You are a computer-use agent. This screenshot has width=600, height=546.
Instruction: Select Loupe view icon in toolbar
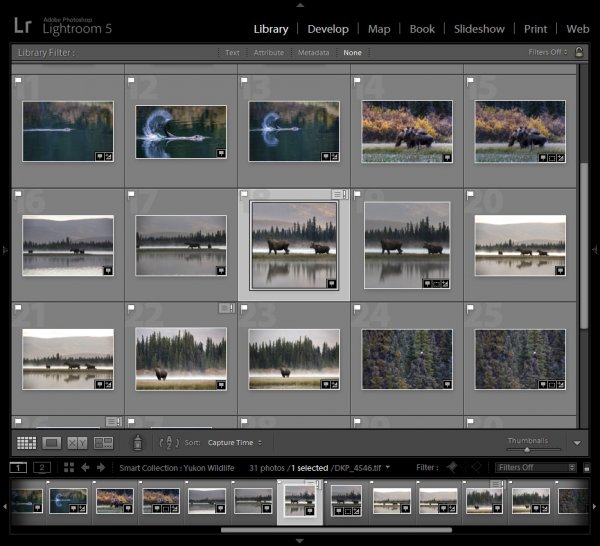[x=52, y=443]
